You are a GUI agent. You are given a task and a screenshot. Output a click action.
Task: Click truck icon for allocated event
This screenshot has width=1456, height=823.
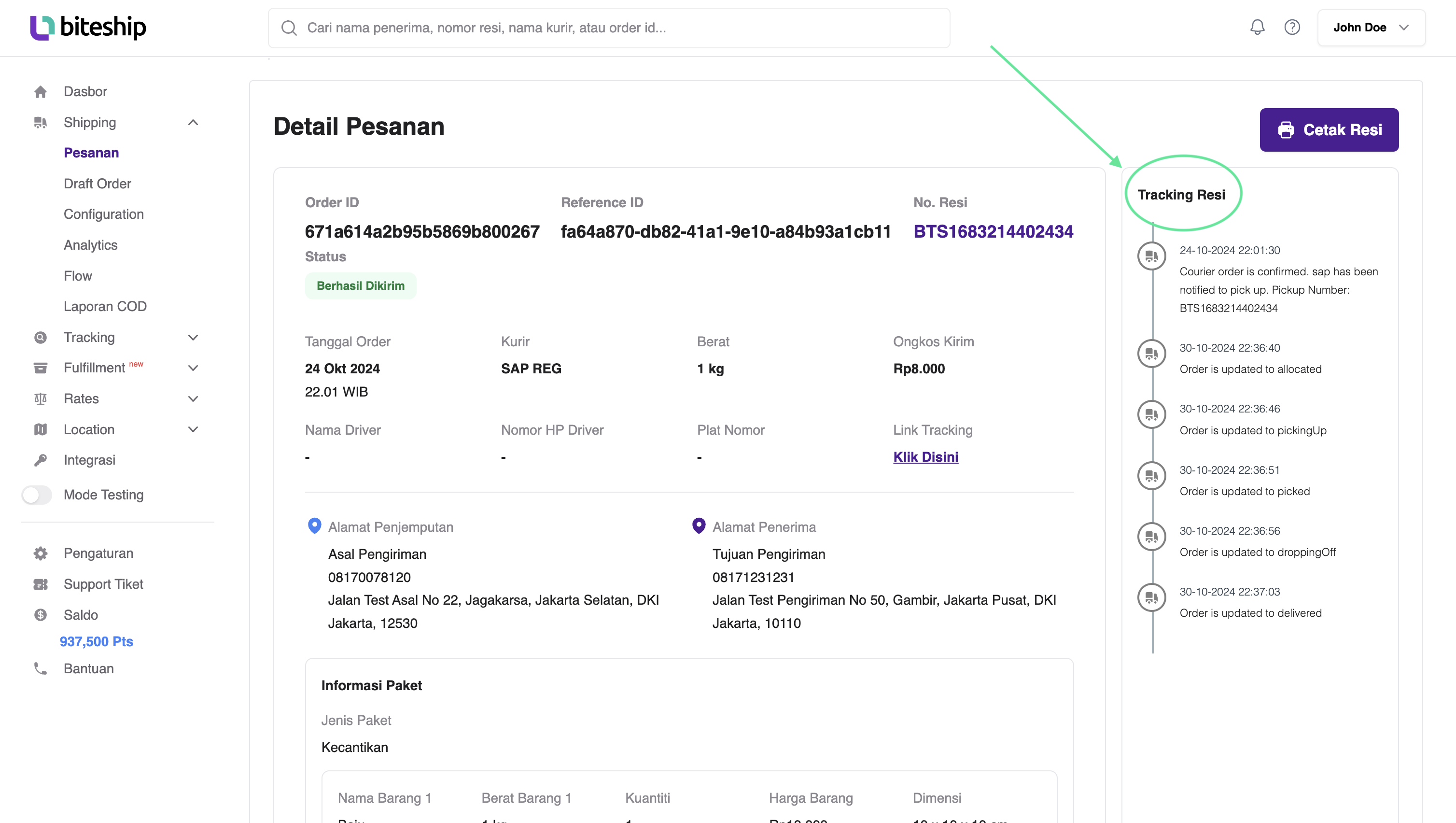coord(1151,354)
